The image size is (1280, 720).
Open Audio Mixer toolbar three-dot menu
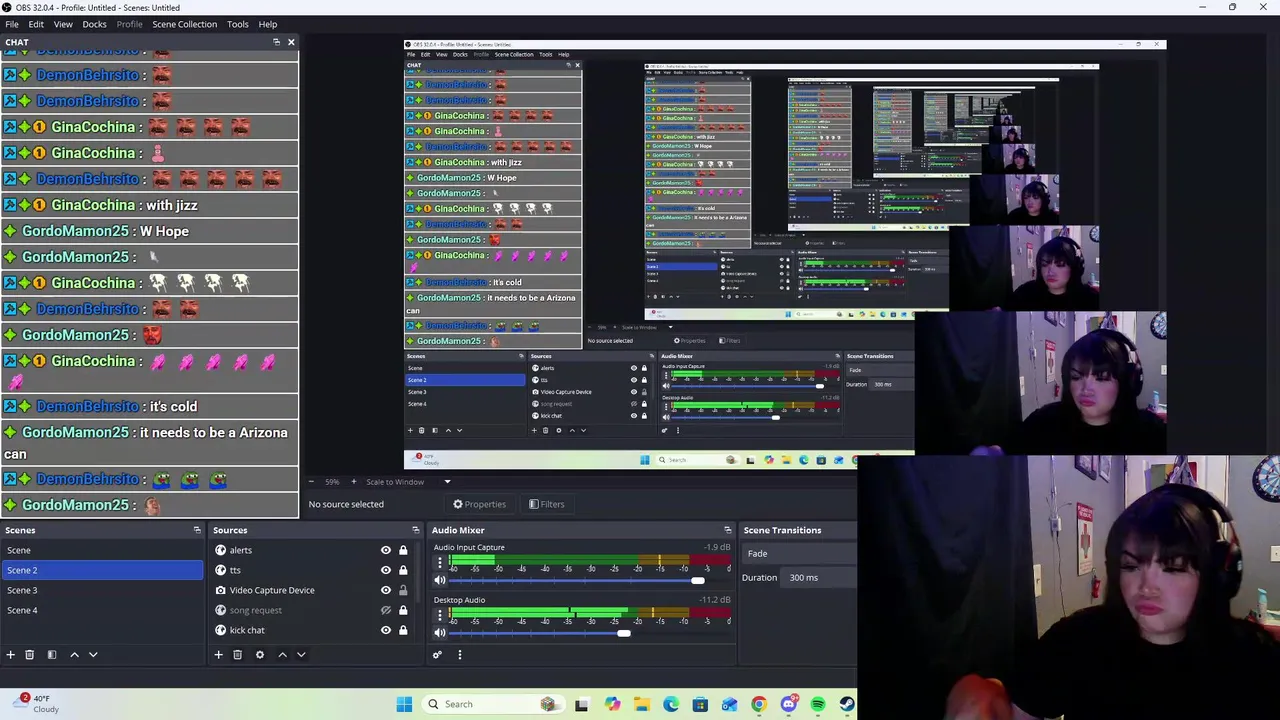tap(460, 654)
